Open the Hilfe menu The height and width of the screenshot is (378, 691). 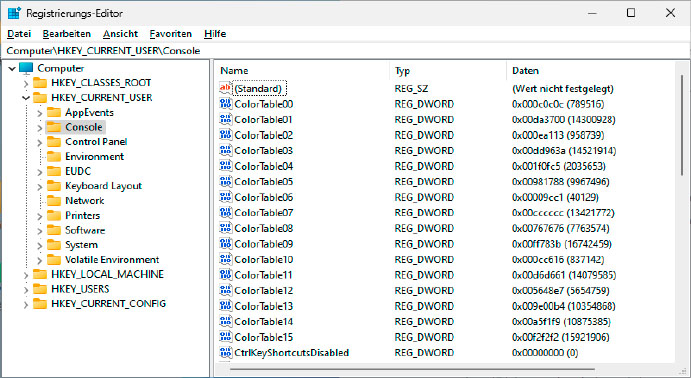click(215, 34)
